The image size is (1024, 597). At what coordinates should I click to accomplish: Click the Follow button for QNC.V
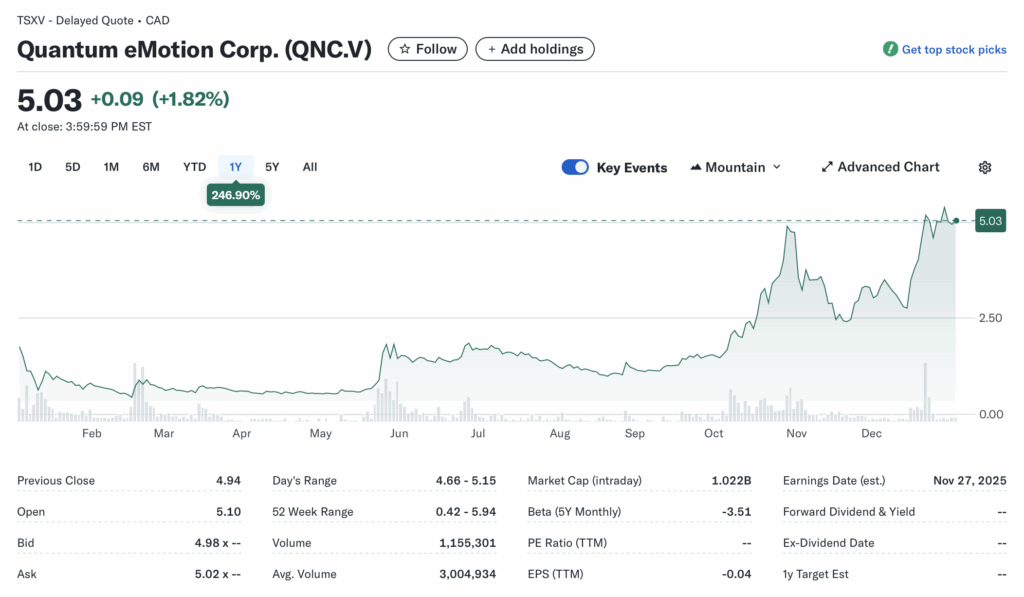click(x=427, y=48)
